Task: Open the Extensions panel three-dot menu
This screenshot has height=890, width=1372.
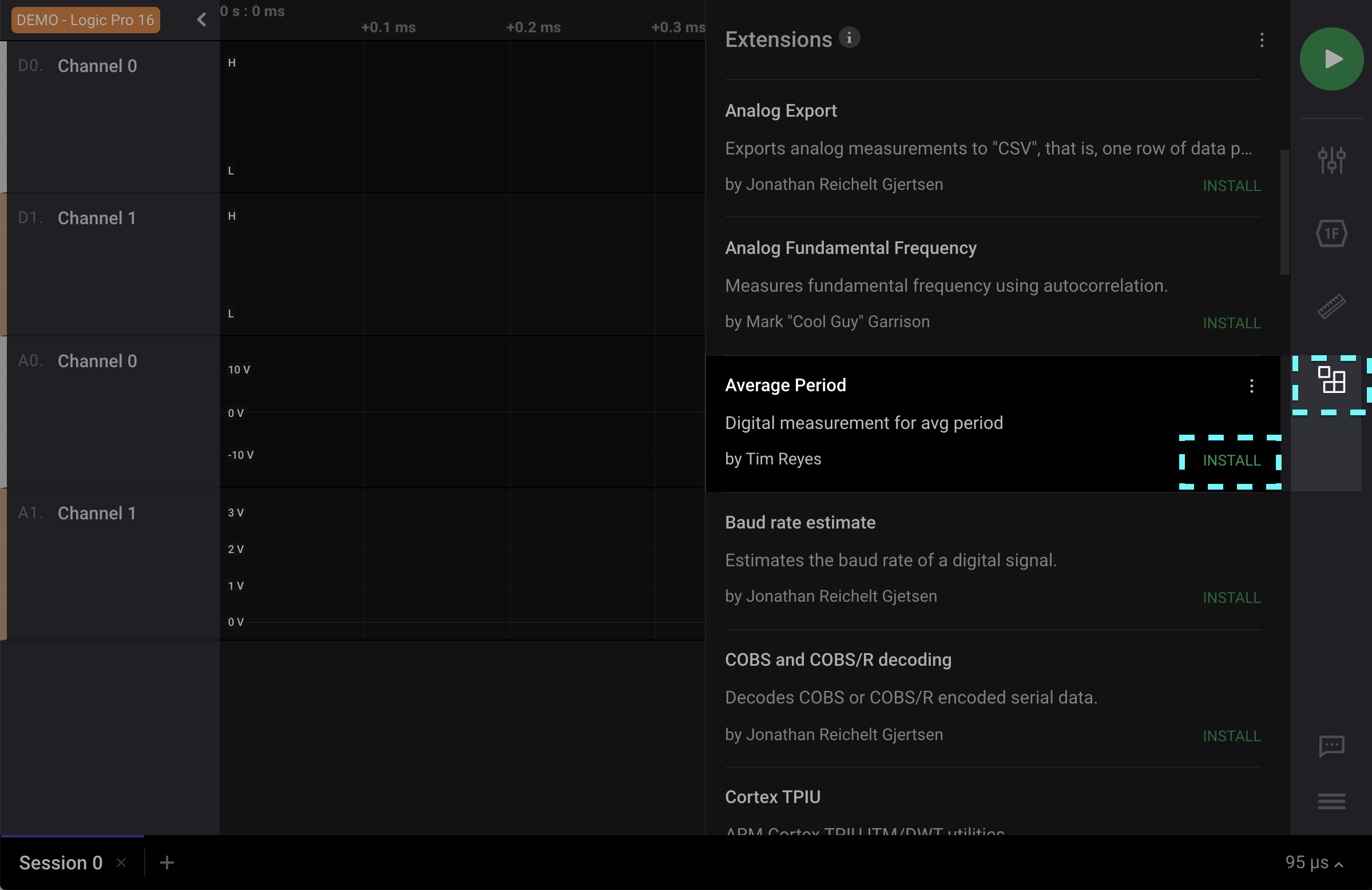Action: pos(1262,40)
